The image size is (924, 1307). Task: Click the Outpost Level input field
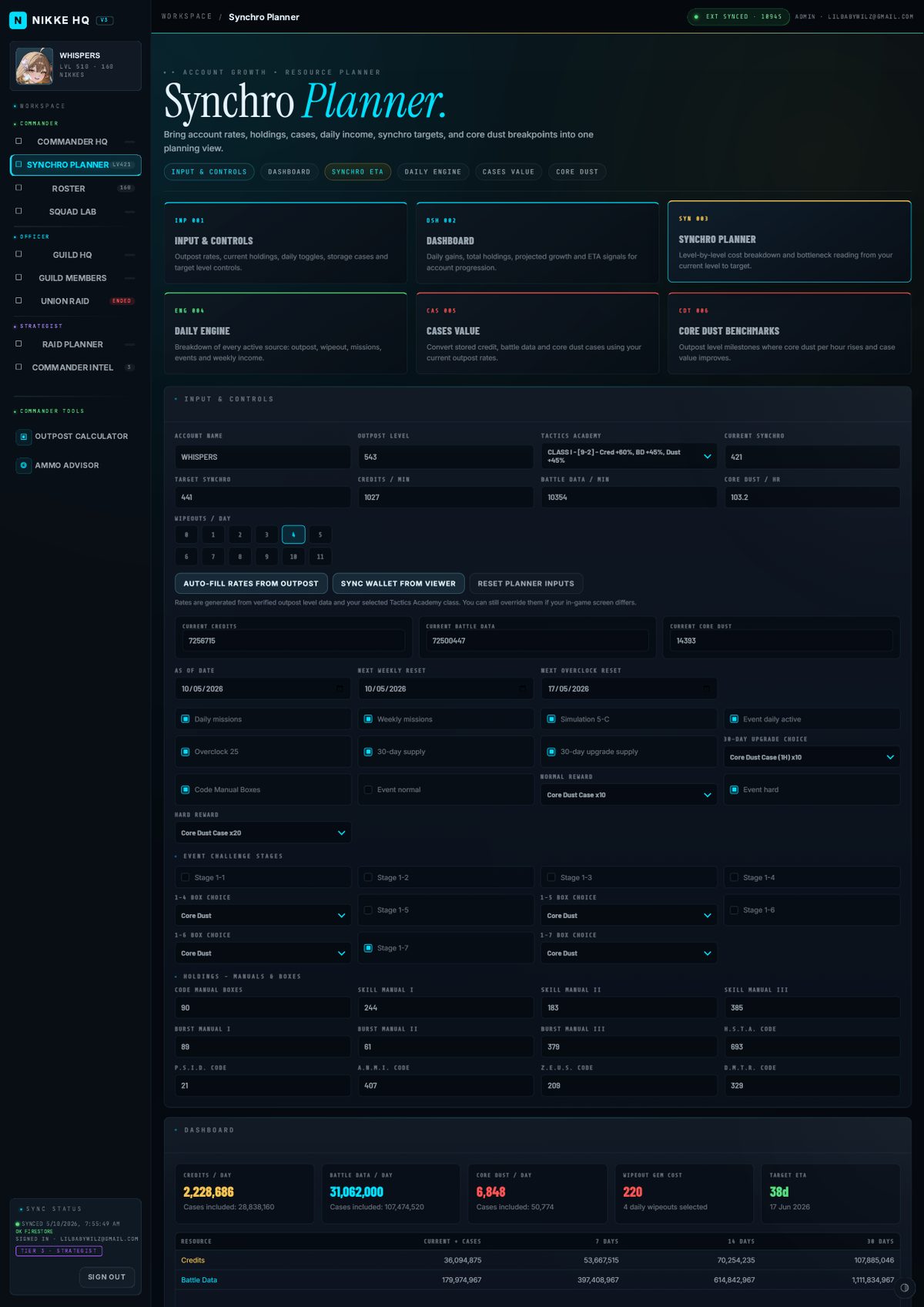click(x=446, y=457)
